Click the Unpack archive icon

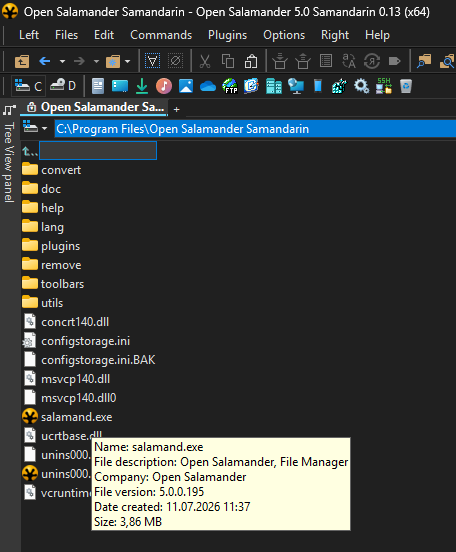tap(303, 61)
